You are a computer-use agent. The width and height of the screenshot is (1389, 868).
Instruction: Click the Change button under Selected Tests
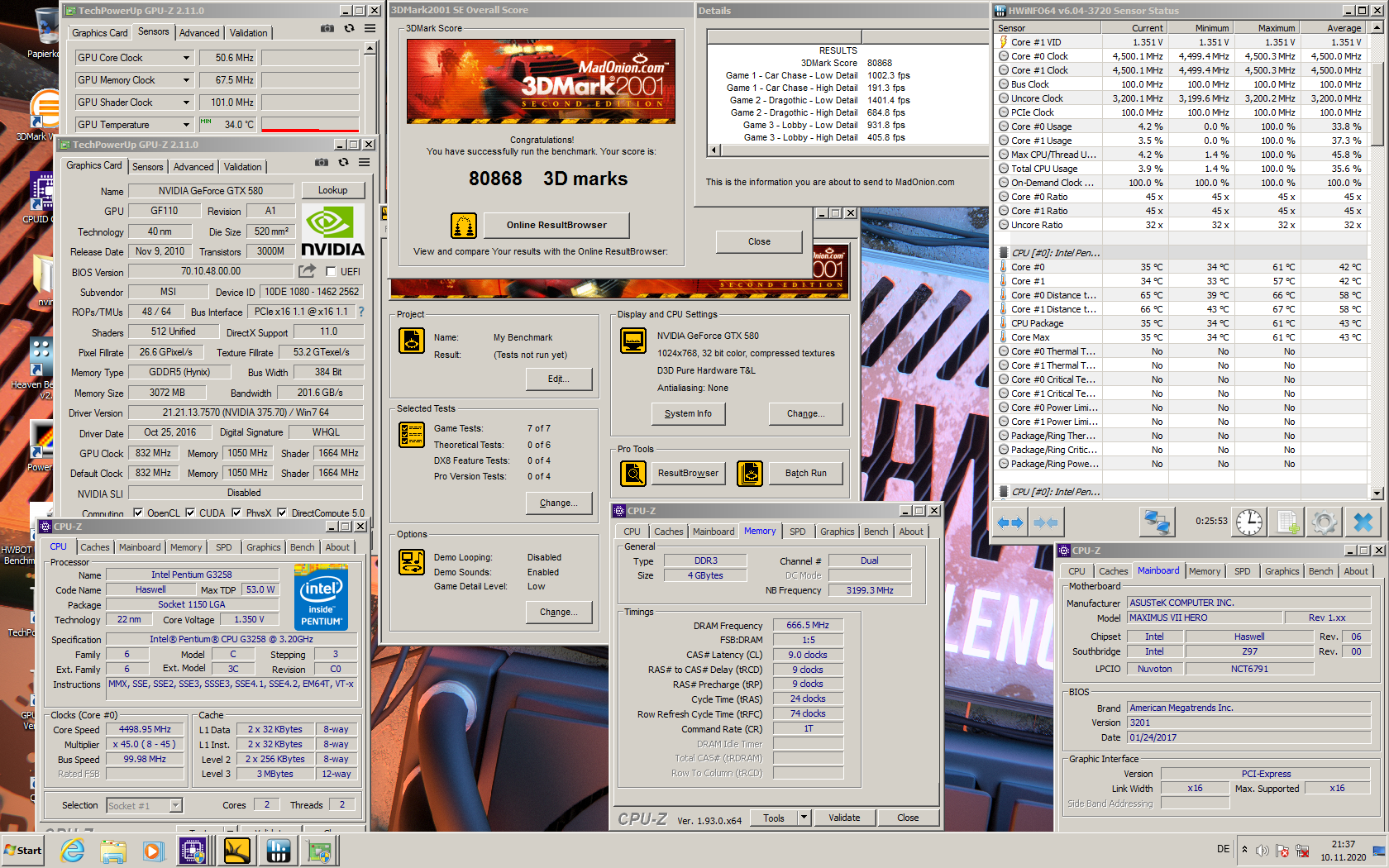(x=559, y=503)
